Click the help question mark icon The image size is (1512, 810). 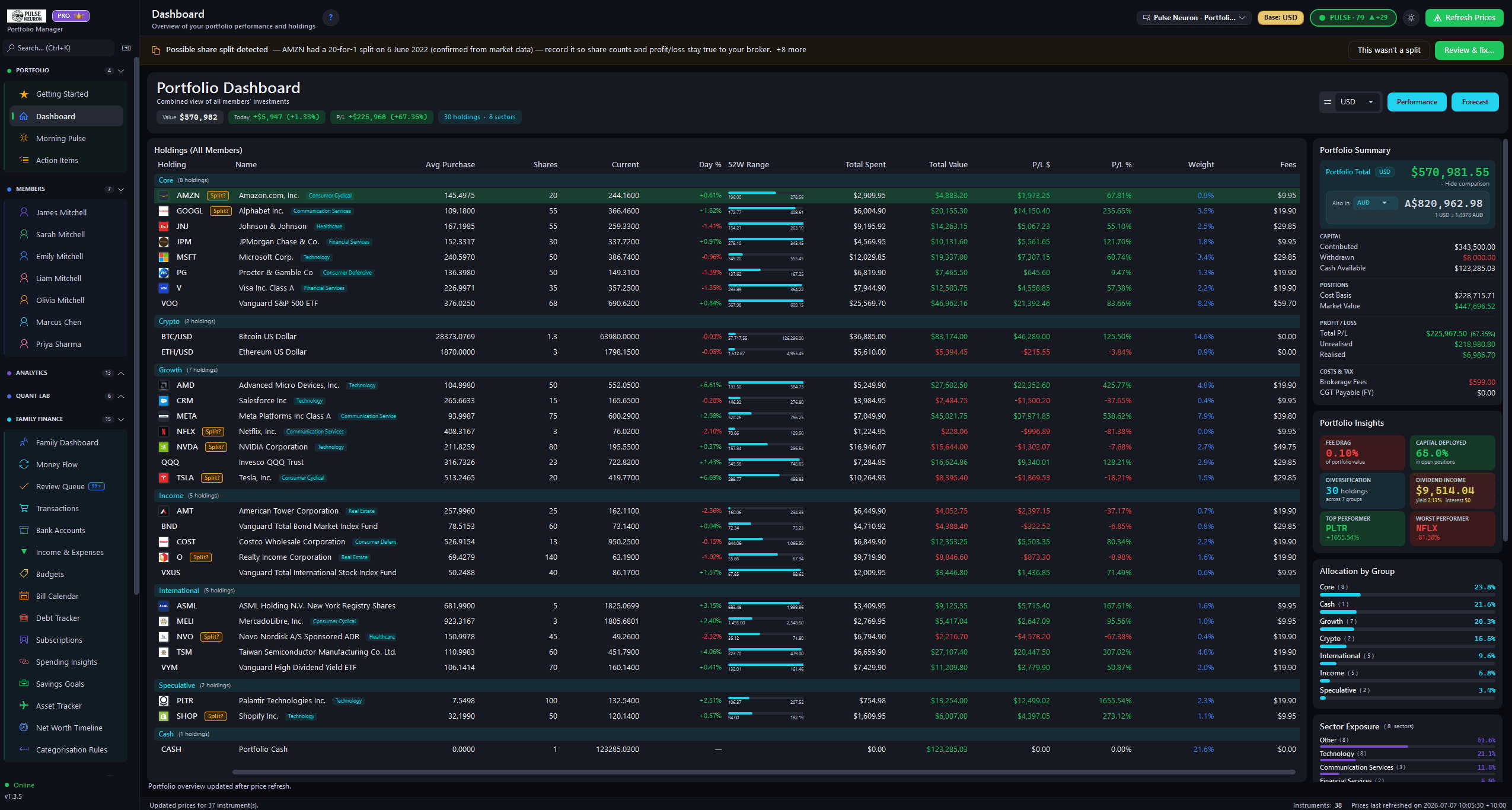coord(331,18)
